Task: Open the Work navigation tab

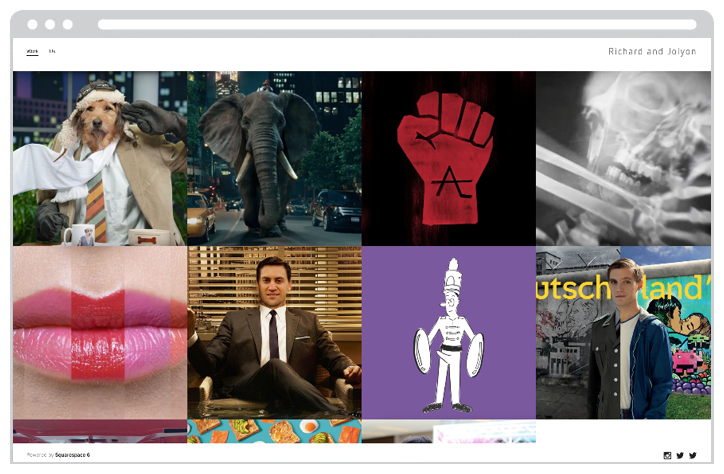Action: [32, 51]
